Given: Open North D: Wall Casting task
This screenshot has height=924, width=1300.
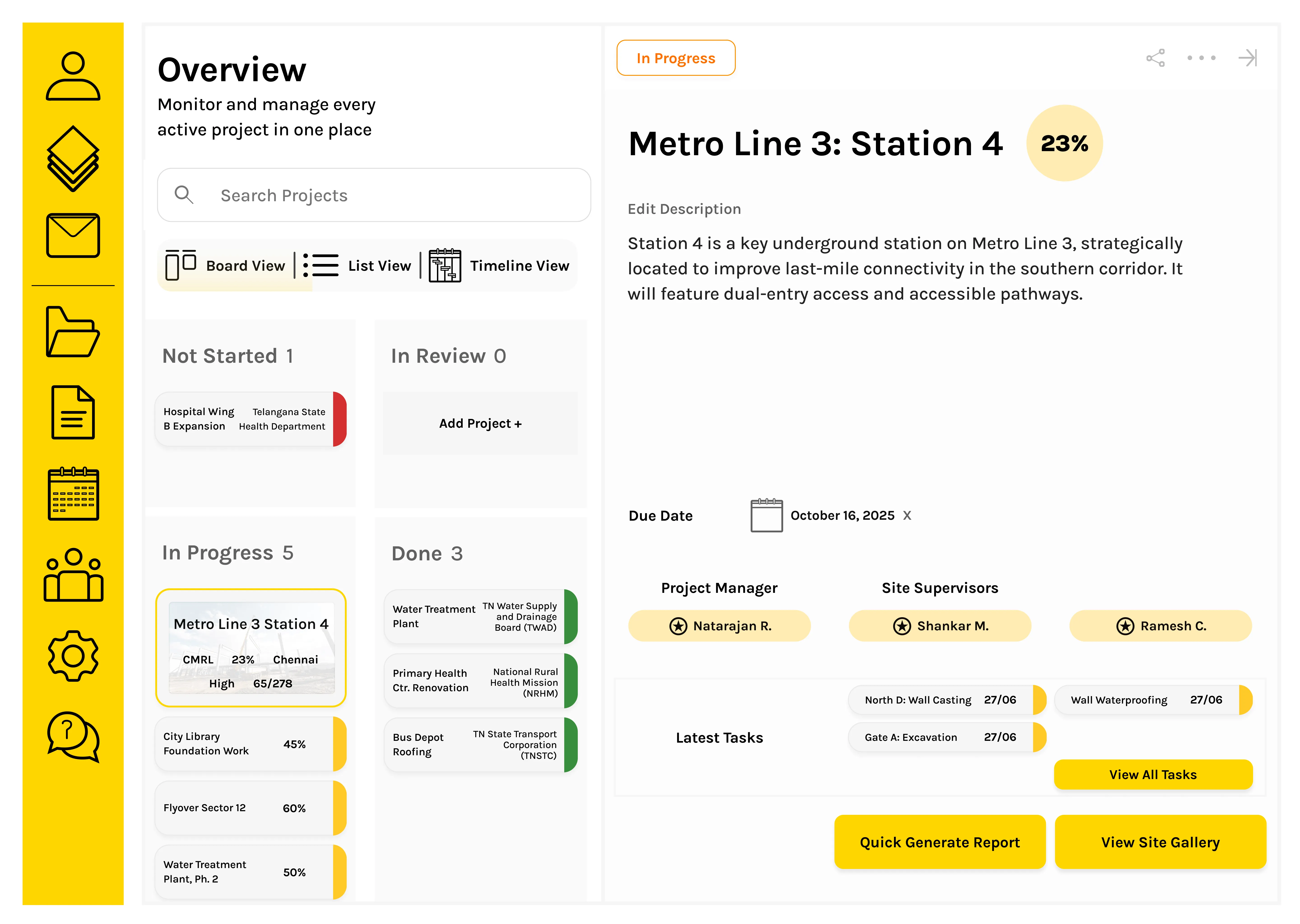Looking at the screenshot, I should [947, 700].
